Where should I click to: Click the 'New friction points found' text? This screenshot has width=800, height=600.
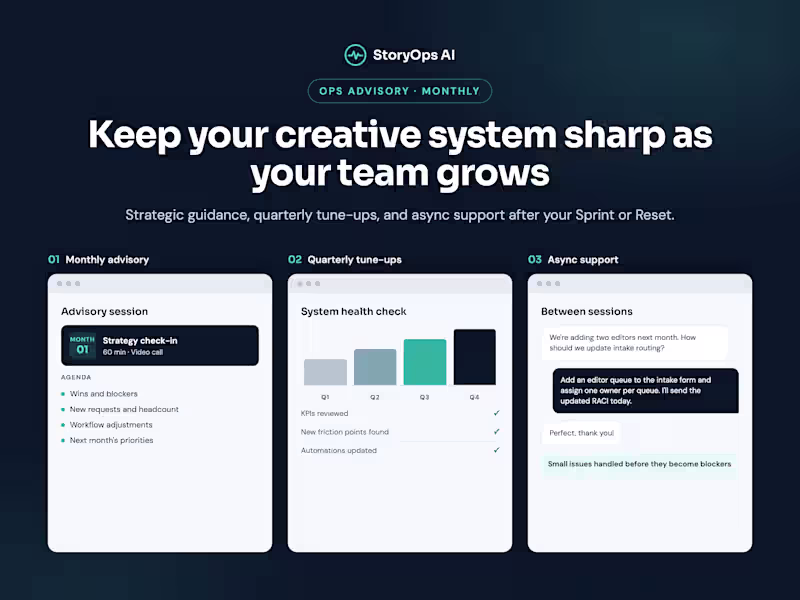(345, 432)
